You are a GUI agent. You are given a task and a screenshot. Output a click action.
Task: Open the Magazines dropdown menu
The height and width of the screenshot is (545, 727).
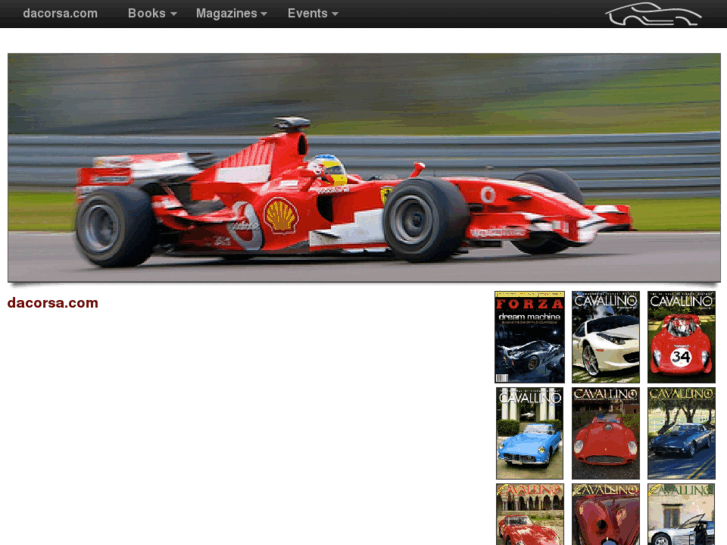click(x=231, y=13)
